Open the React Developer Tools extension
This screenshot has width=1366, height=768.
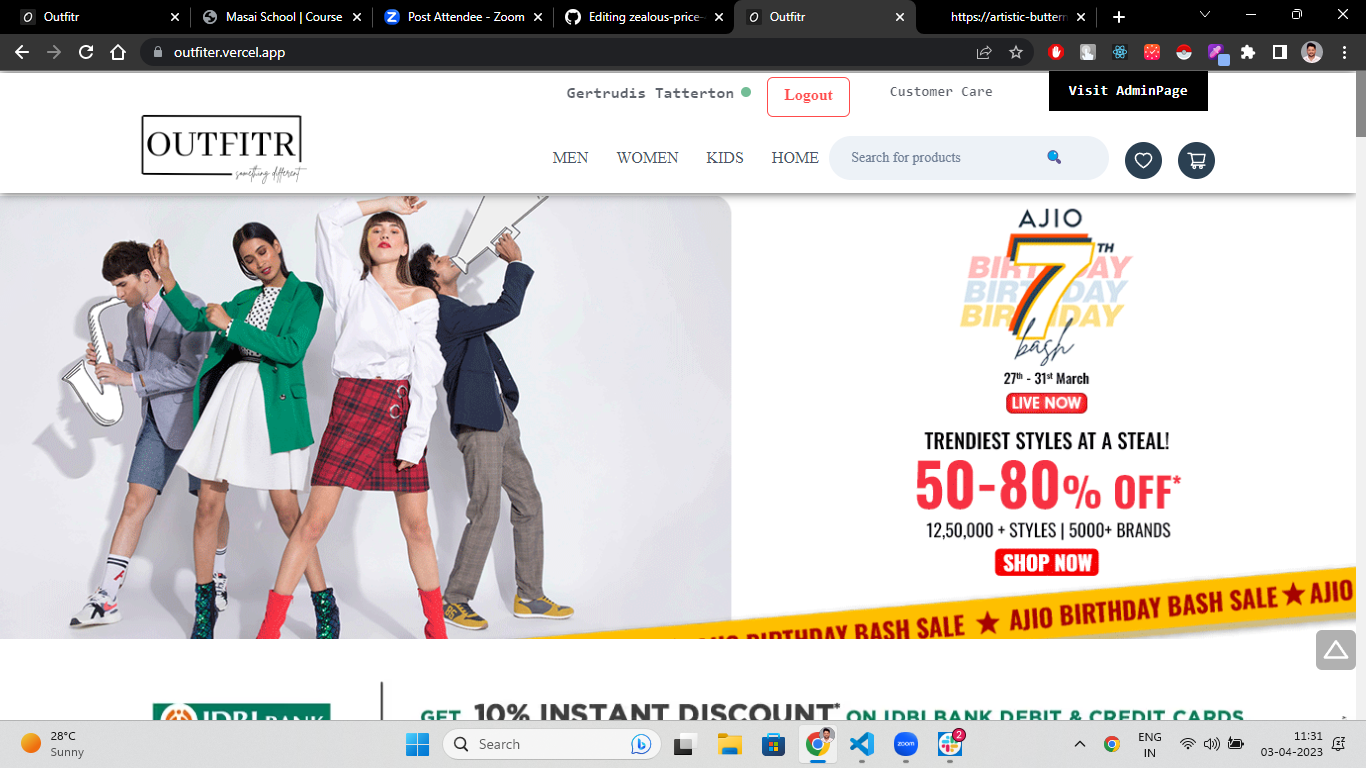(1120, 52)
